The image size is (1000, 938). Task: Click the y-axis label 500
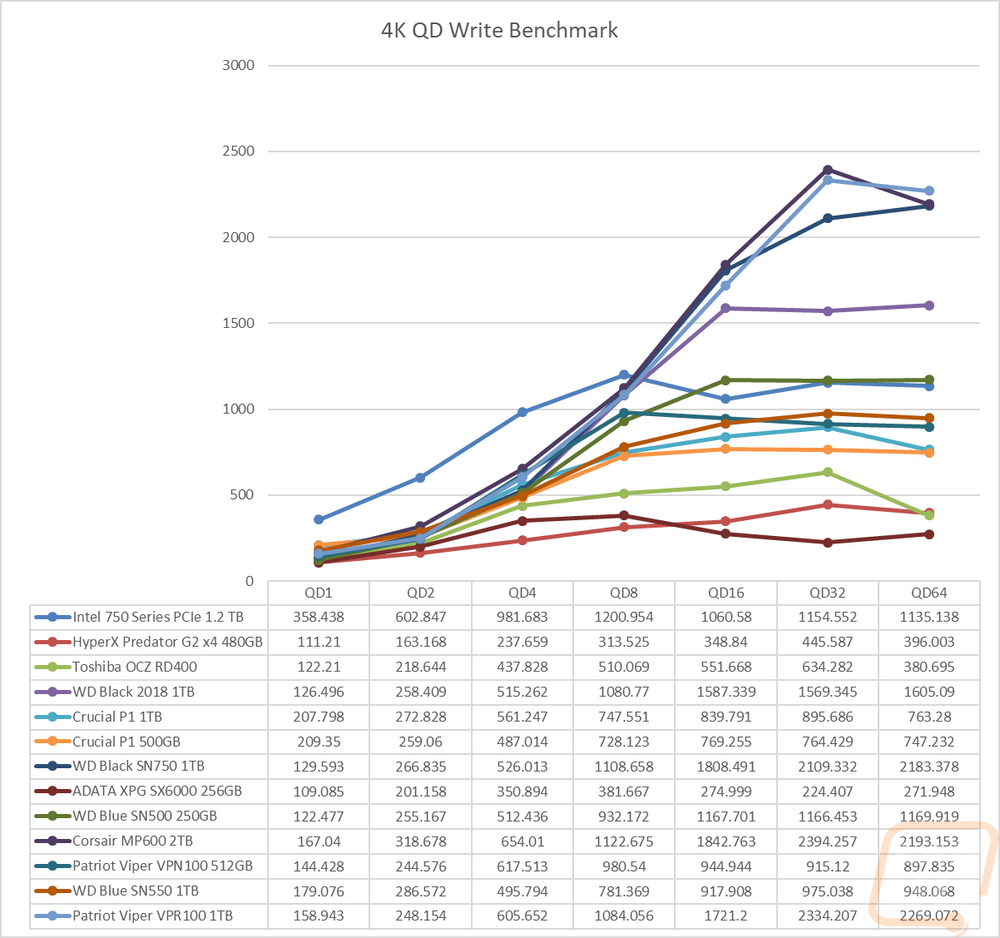click(x=242, y=495)
